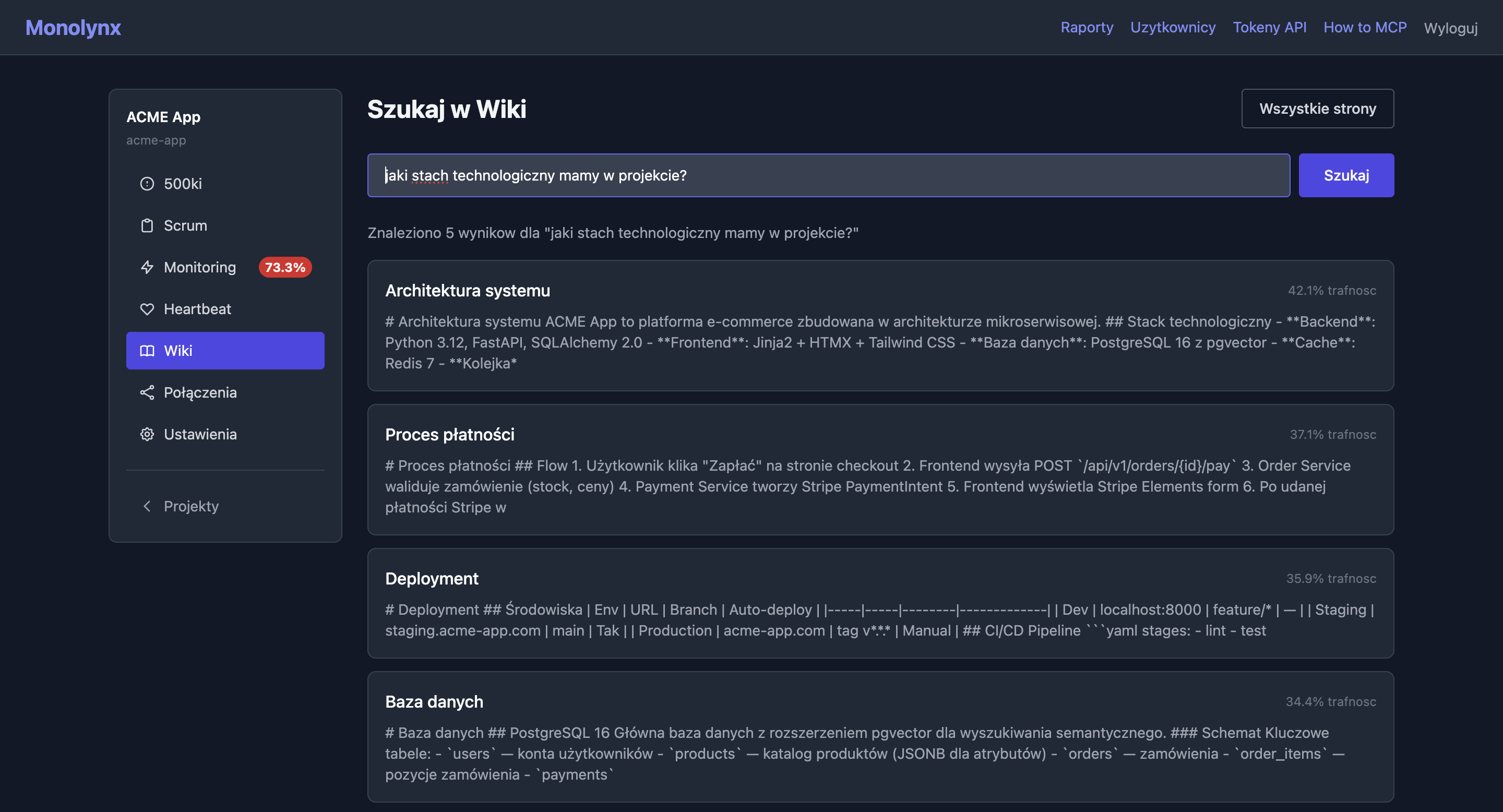
Task: Click the Scrum clipboard icon
Action: 148,225
